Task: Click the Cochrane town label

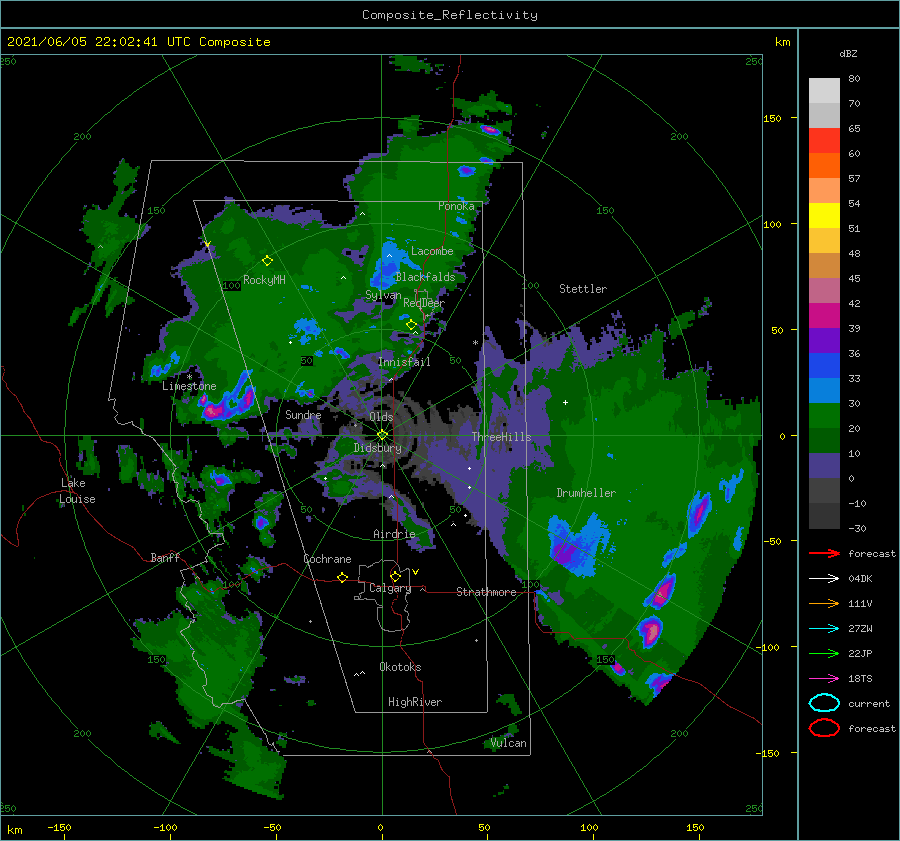Action: pyautogui.click(x=327, y=559)
